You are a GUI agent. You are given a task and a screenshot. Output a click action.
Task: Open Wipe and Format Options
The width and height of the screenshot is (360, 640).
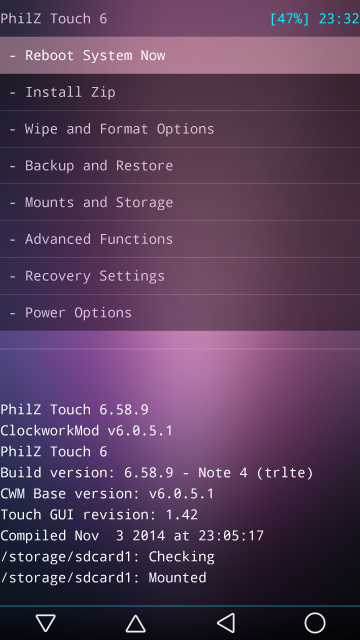(x=180, y=129)
